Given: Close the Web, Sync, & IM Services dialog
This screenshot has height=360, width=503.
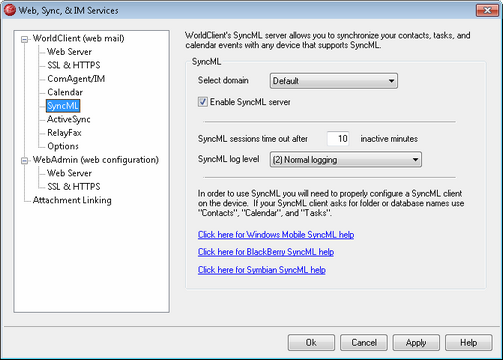Looking at the screenshot, I should coord(487,10).
